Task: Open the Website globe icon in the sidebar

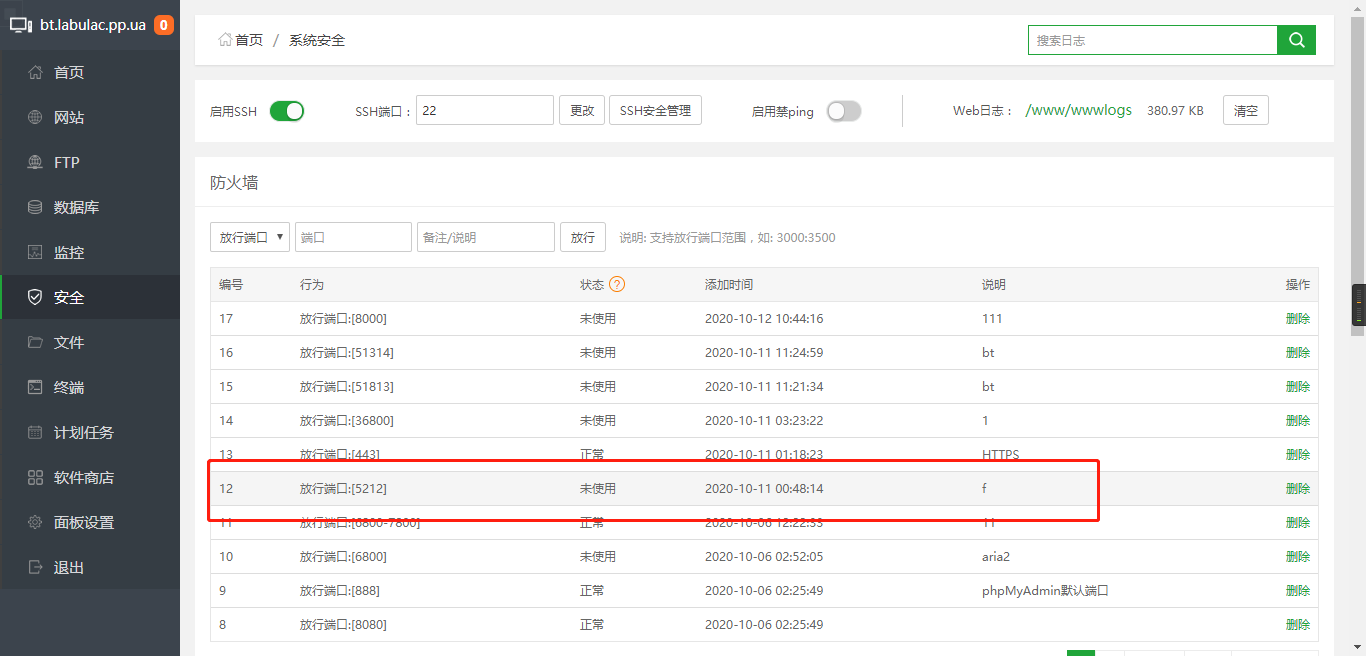Action: [x=35, y=118]
